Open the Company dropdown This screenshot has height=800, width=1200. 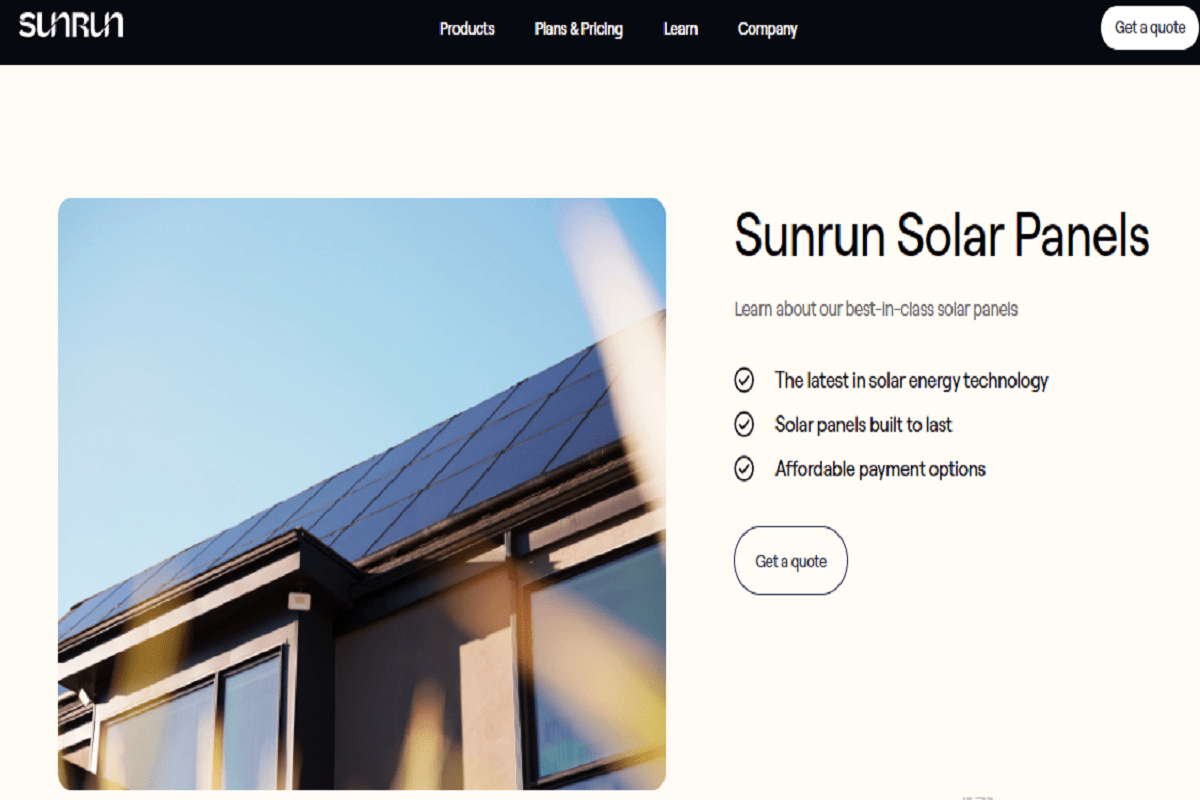click(767, 29)
